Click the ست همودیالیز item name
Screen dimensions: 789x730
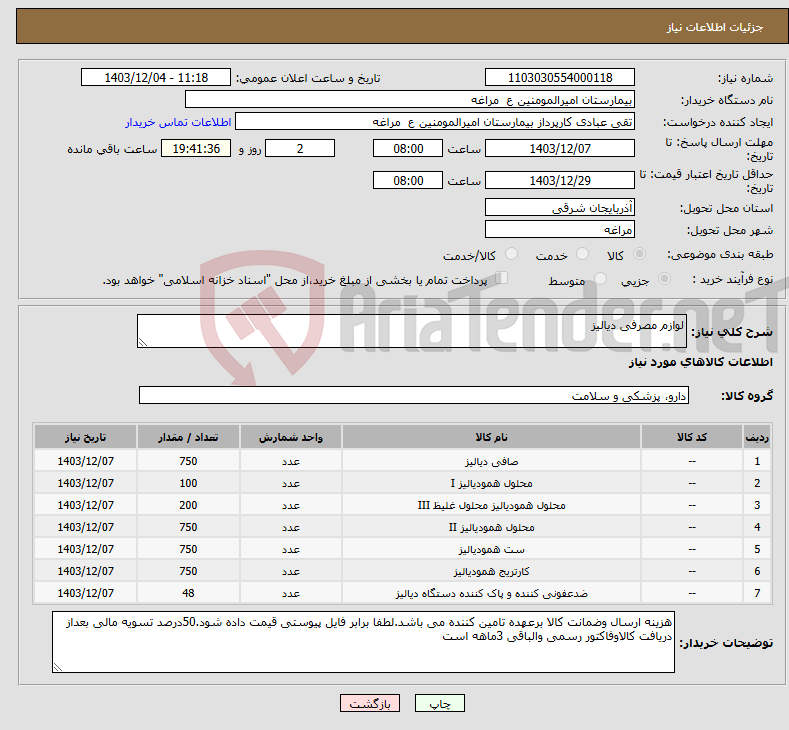(491, 549)
